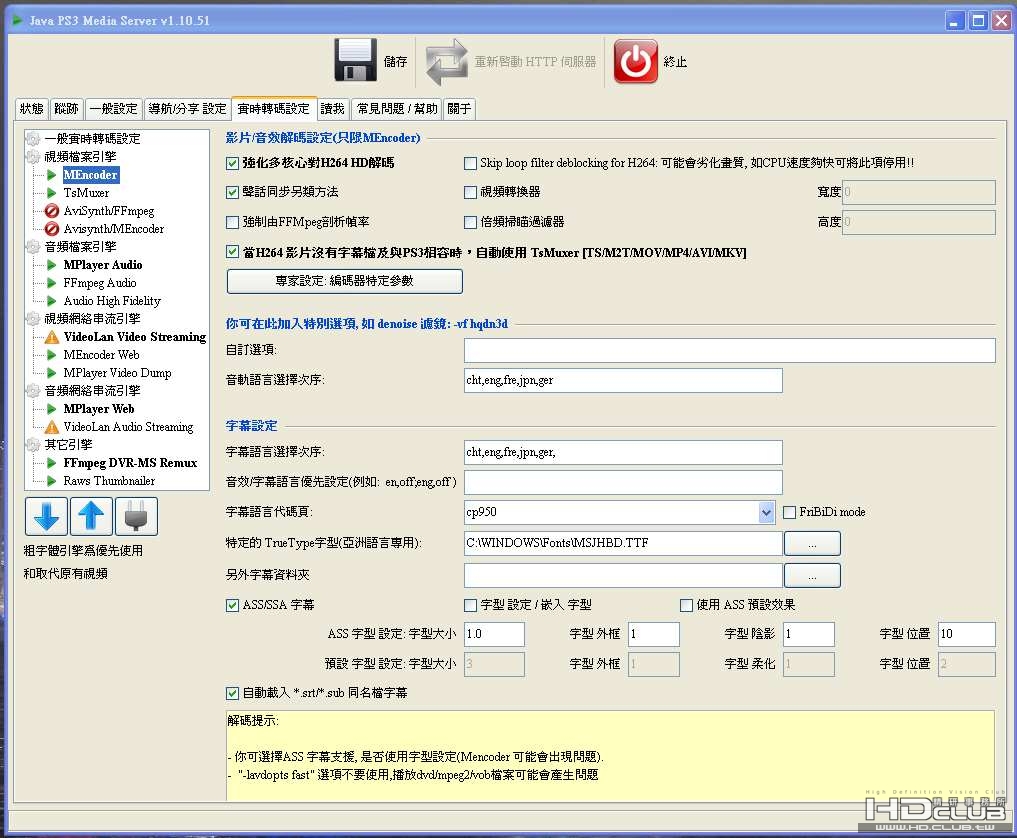Screen dimensions: 1017x838
Task: Select MPlayer Audio engine in tree
Action: click(102, 265)
